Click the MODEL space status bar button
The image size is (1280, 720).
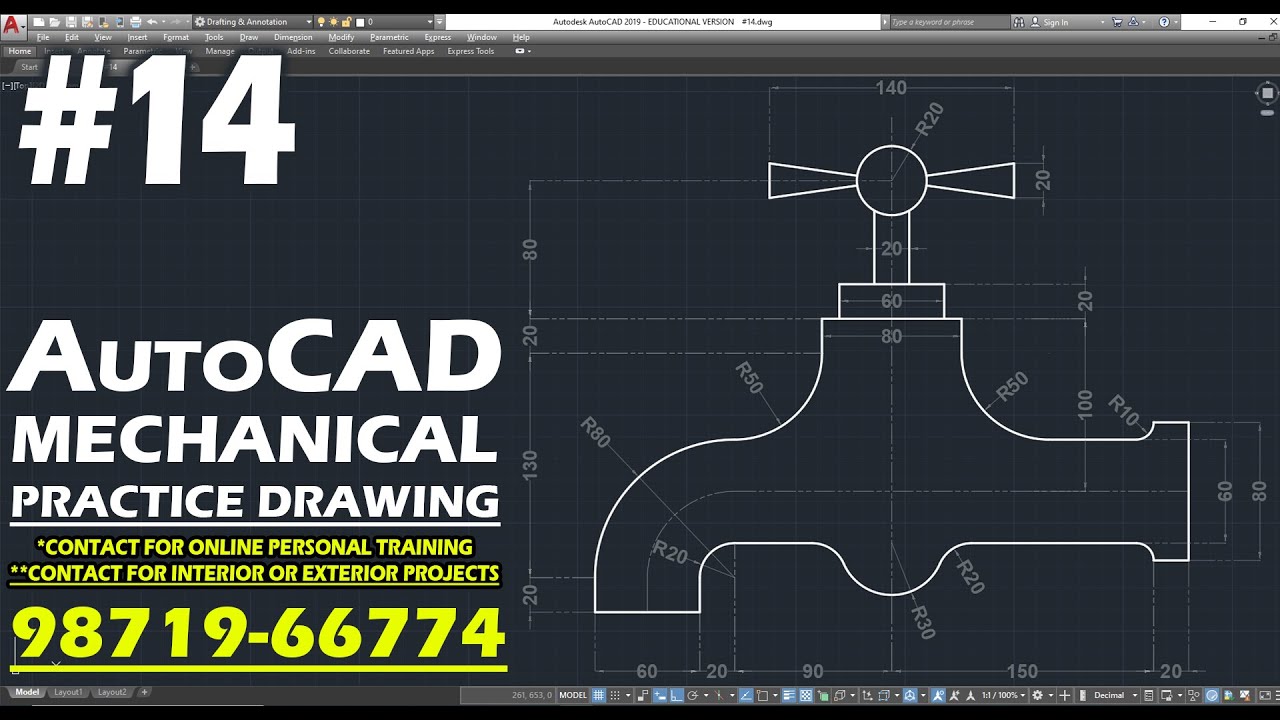tap(573, 695)
